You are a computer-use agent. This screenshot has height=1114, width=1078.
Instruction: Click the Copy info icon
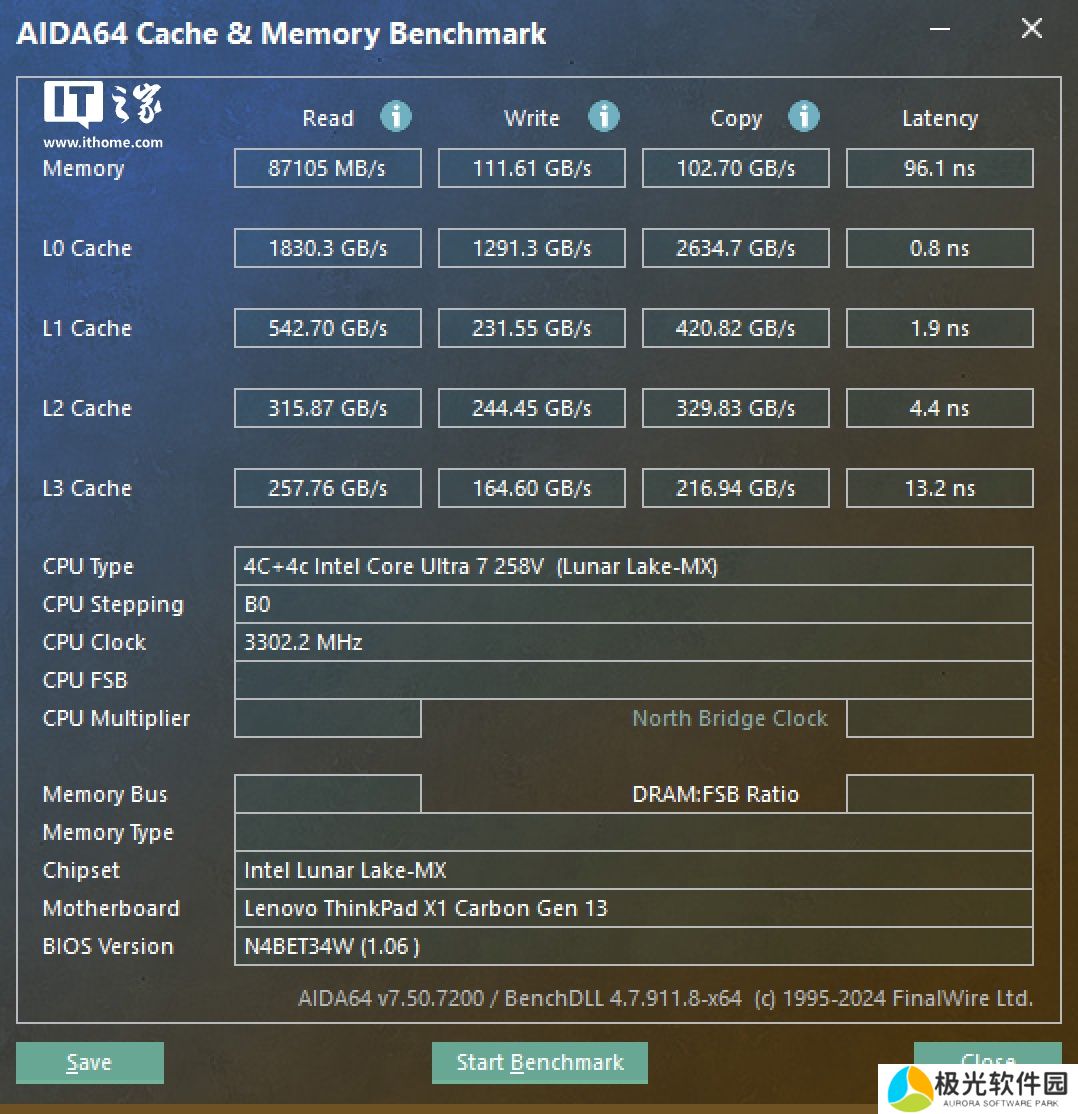(804, 116)
